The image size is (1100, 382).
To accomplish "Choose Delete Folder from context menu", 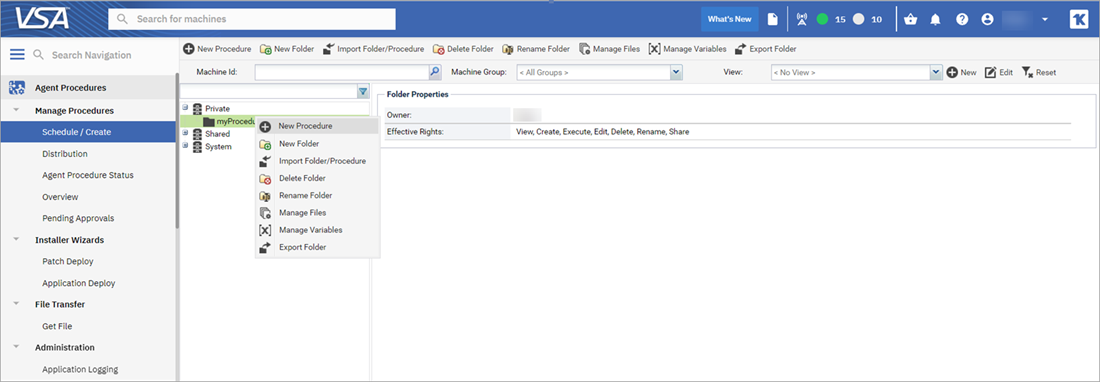I will tap(317, 178).
